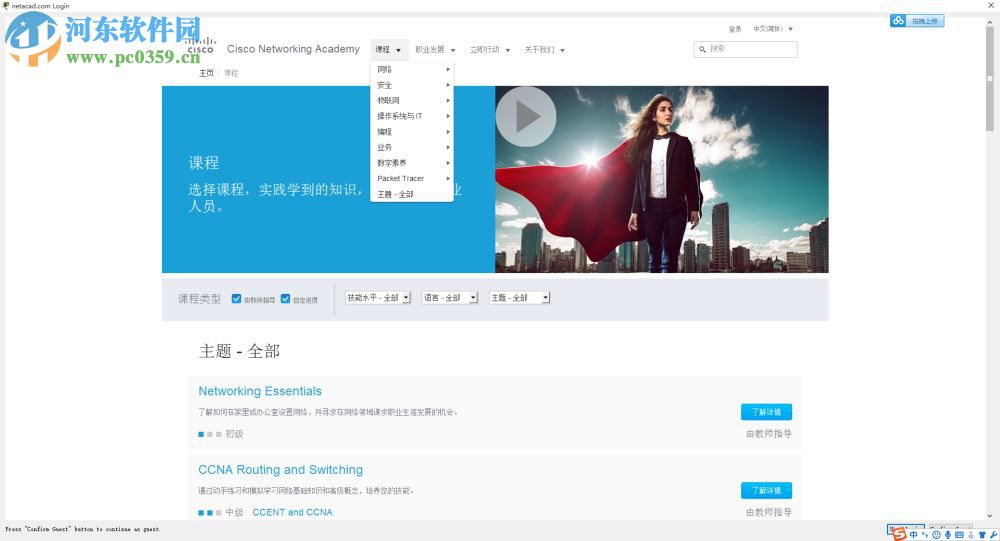1000x541 pixels.
Task: Open the emoji smiley icon in IME bar
Action: coord(936,535)
